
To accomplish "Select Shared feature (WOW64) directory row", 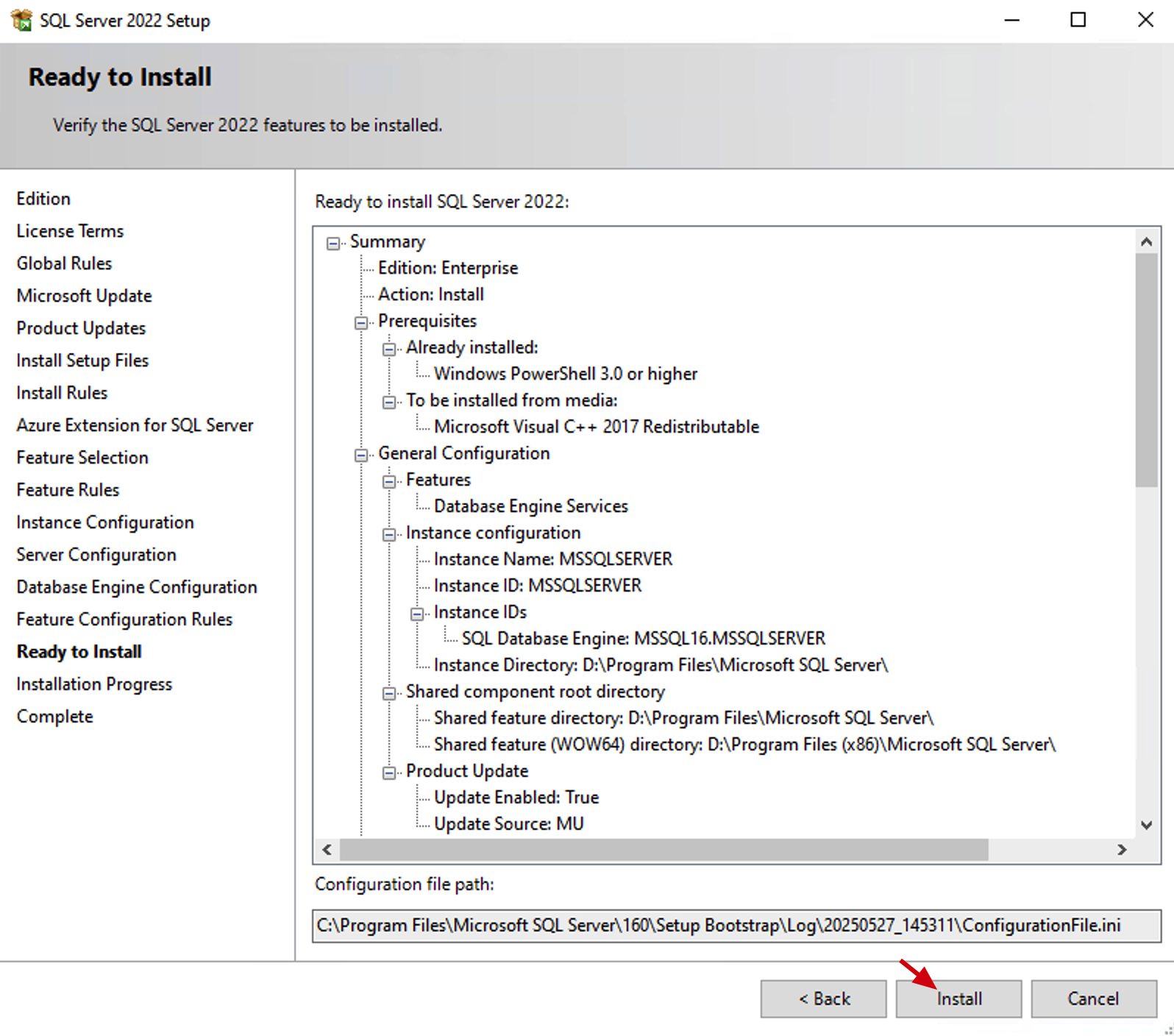I will coord(745,745).
